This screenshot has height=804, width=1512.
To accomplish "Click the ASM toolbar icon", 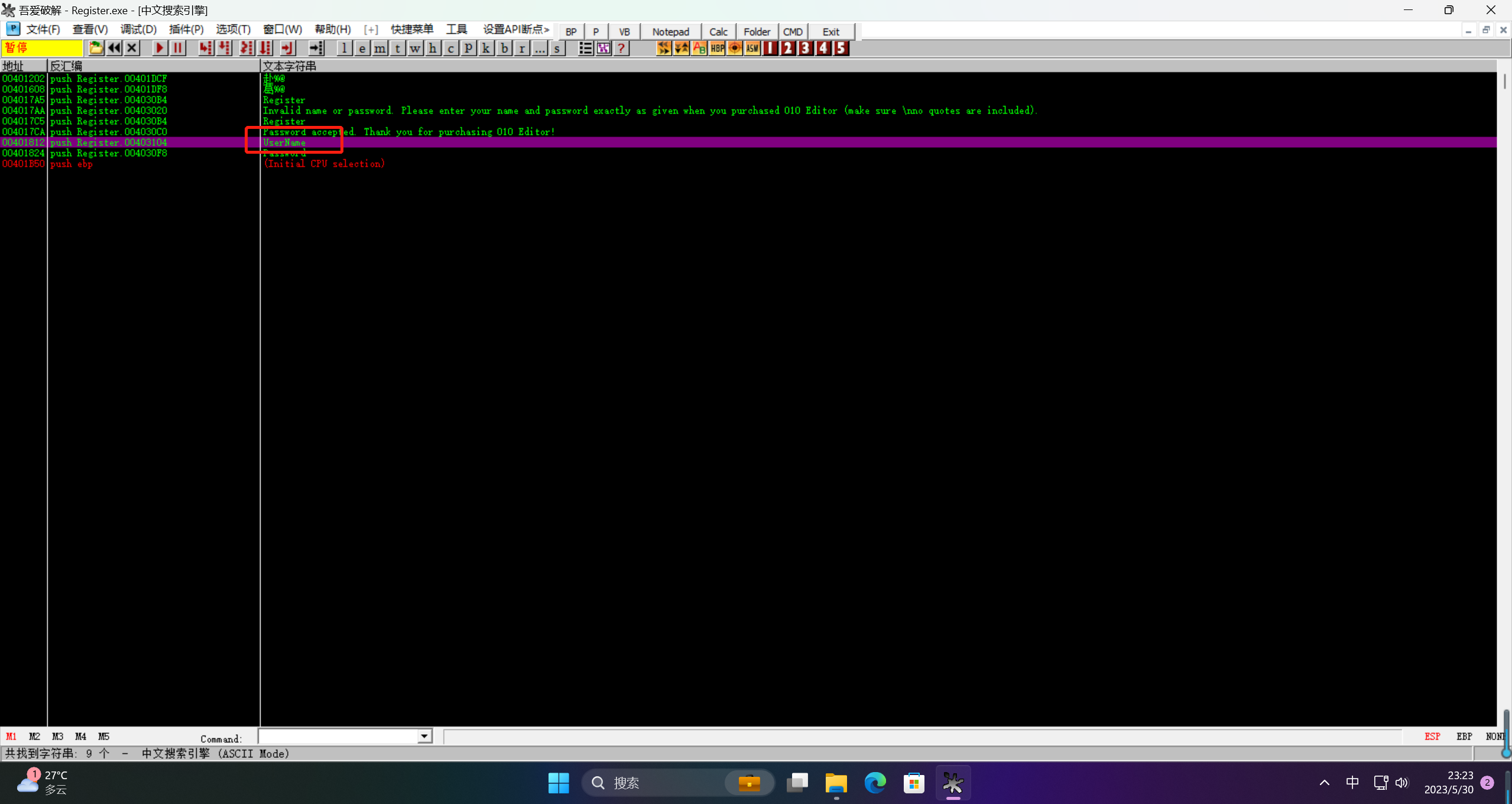I will pos(752,48).
